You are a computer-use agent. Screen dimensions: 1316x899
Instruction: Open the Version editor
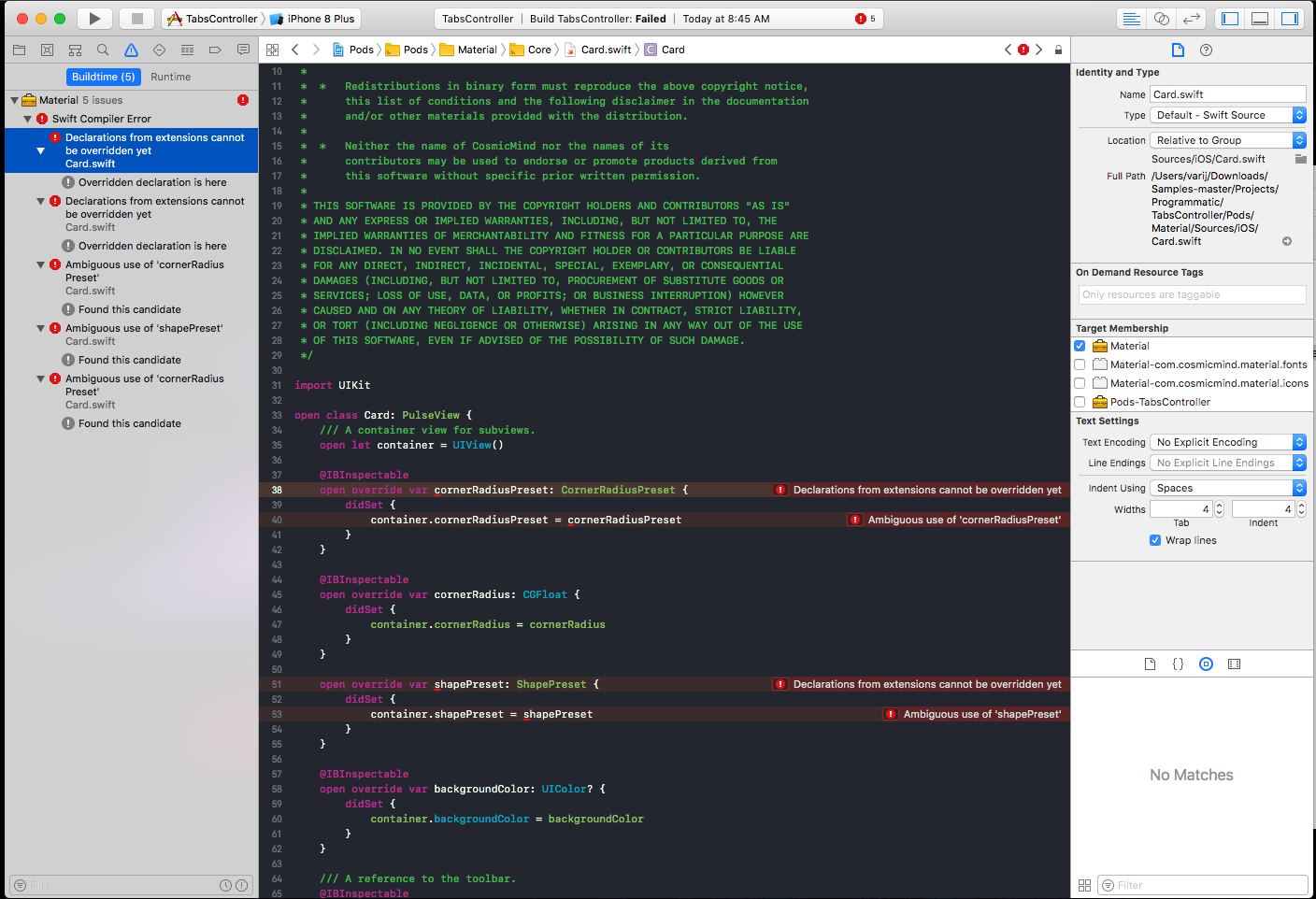pos(1191,19)
